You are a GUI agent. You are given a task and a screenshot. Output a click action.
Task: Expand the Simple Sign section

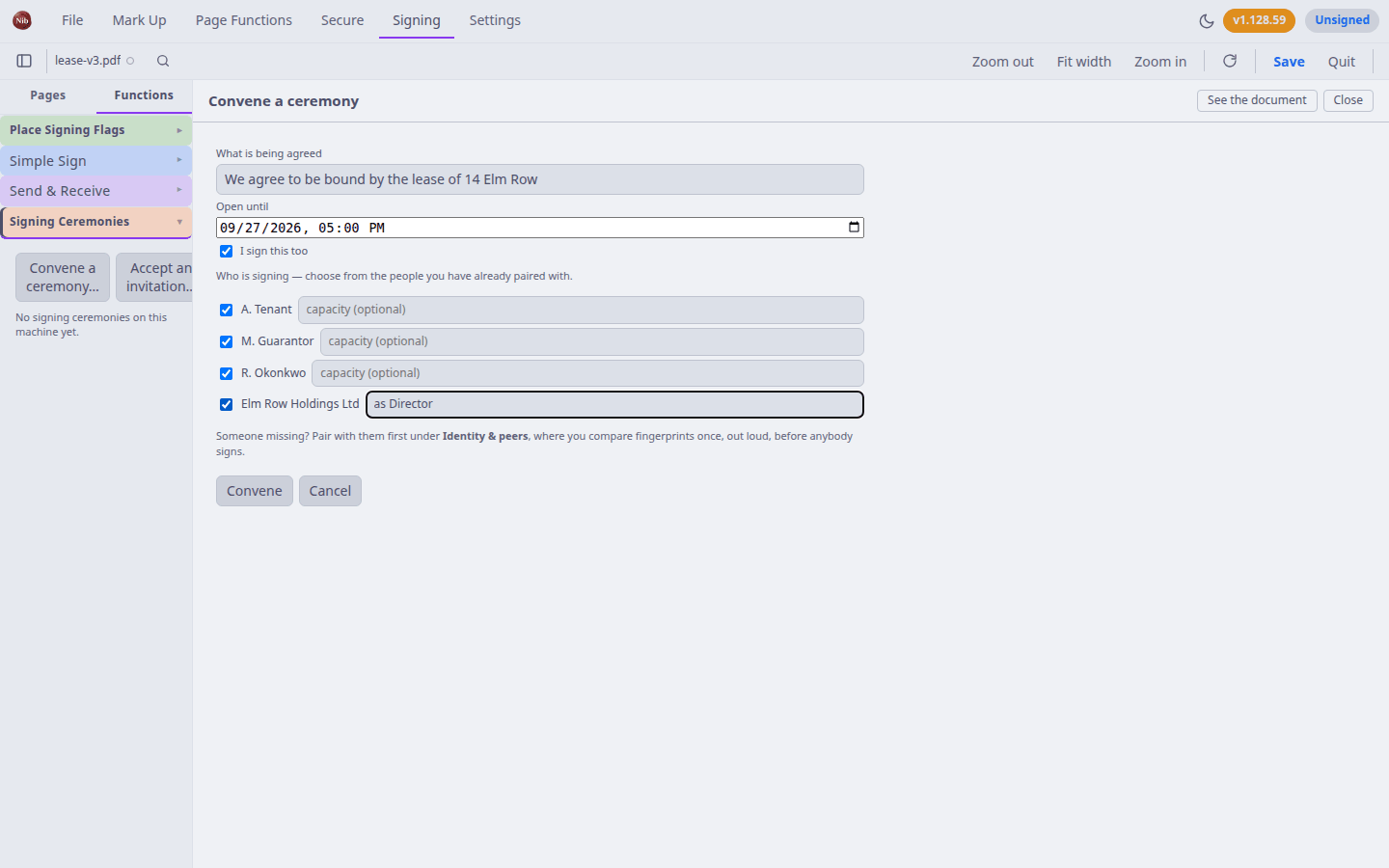tap(95, 161)
